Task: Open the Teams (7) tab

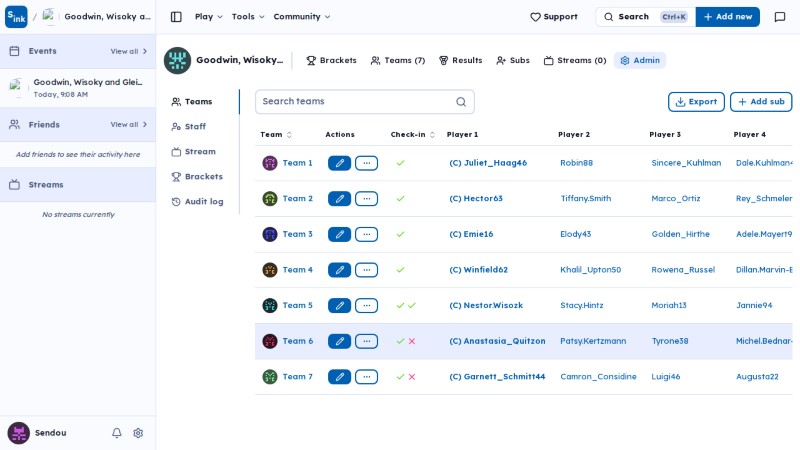Action: click(x=398, y=60)
